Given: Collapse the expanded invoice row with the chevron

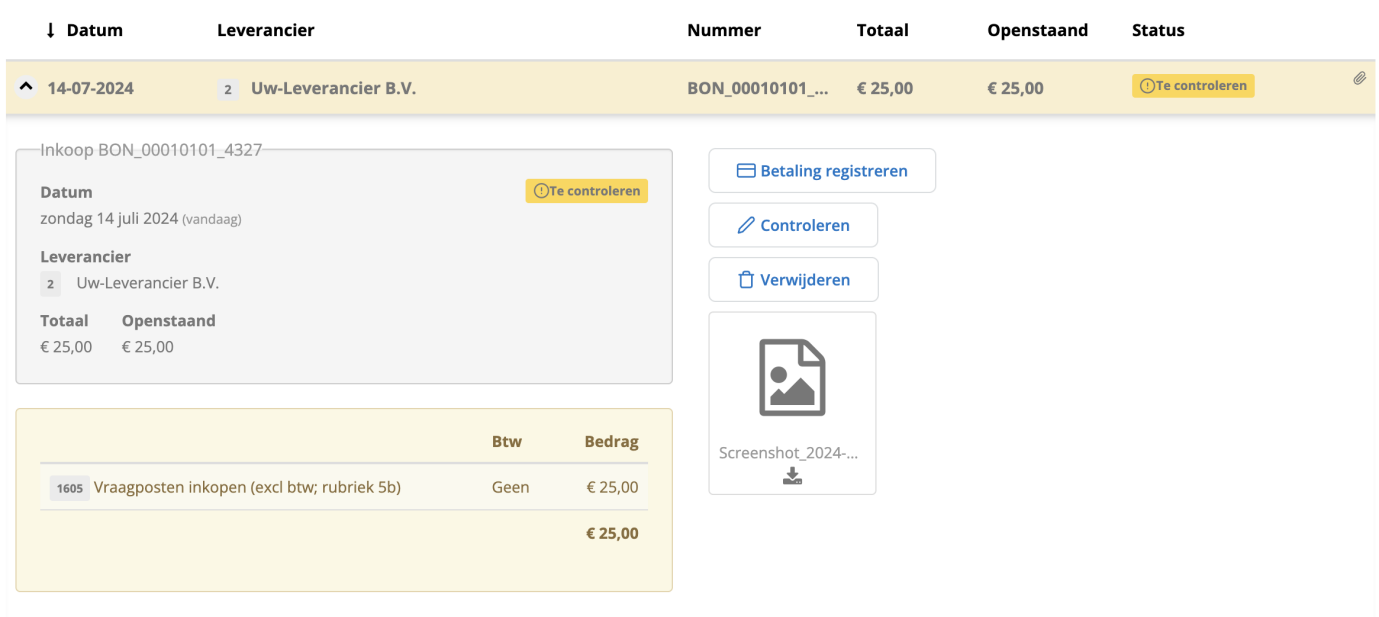Looking at the screenshot, I should 25,86.
